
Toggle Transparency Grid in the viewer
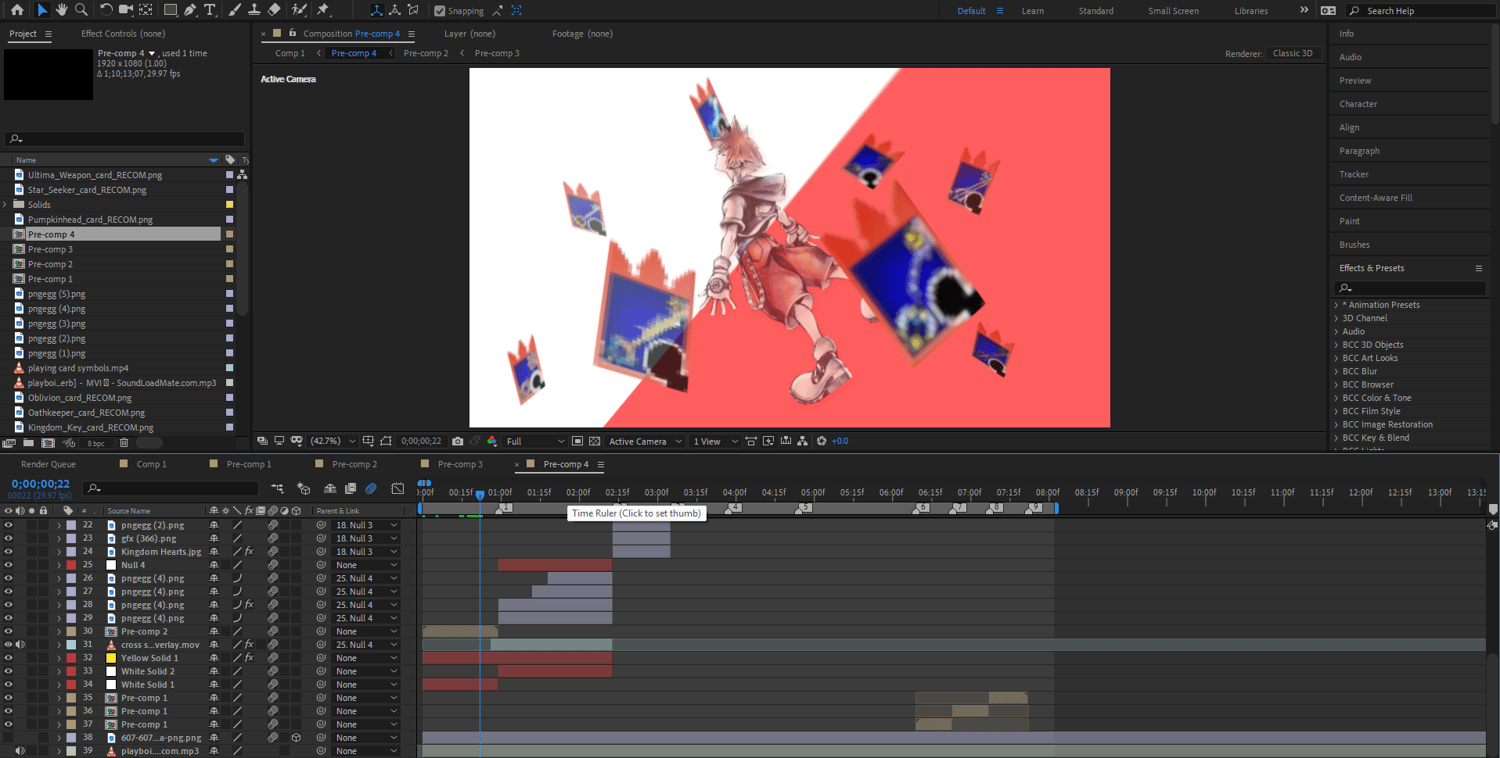(x=594, y=441)
